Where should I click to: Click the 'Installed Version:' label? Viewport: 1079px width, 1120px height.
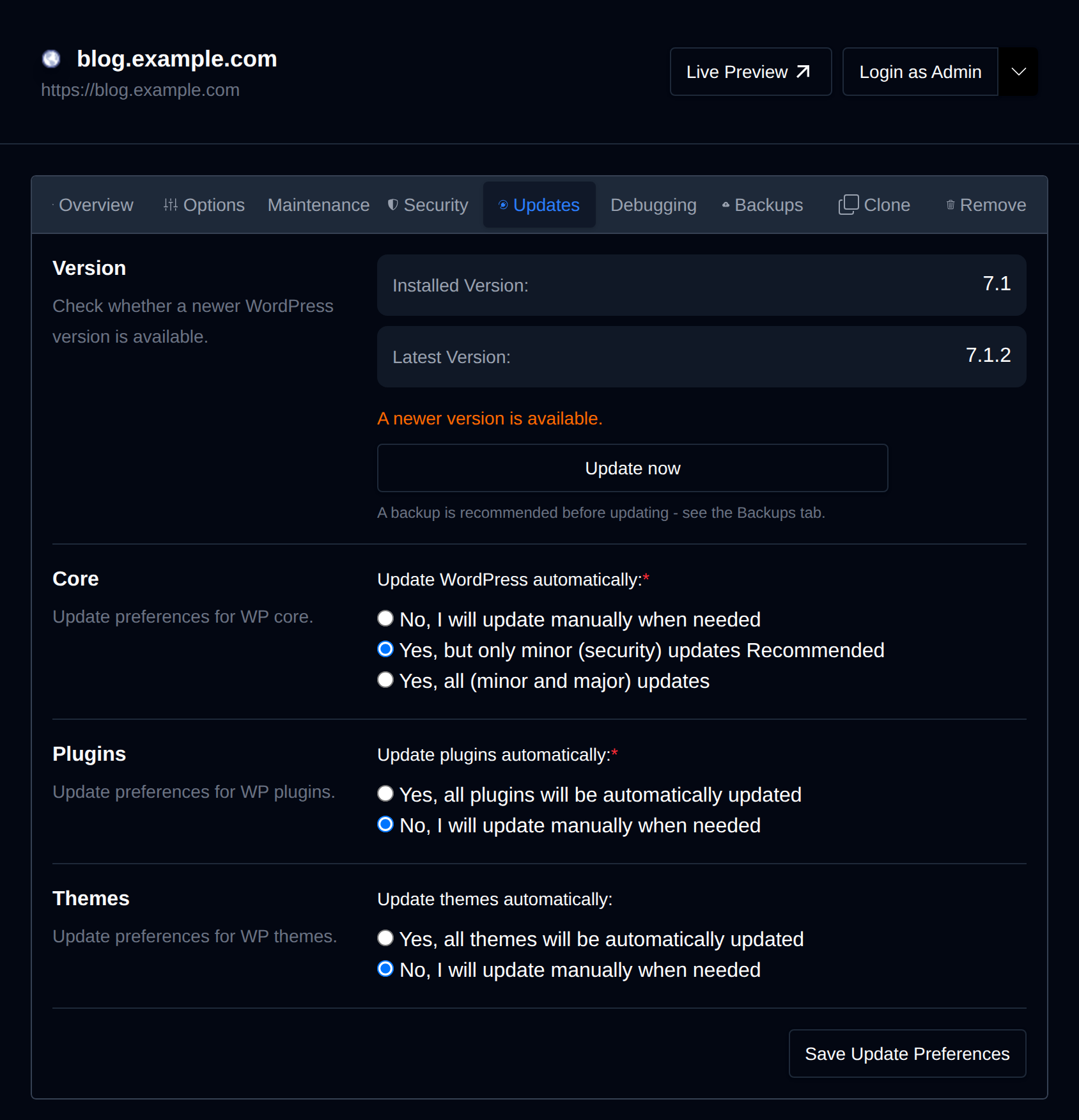(460, 286)
